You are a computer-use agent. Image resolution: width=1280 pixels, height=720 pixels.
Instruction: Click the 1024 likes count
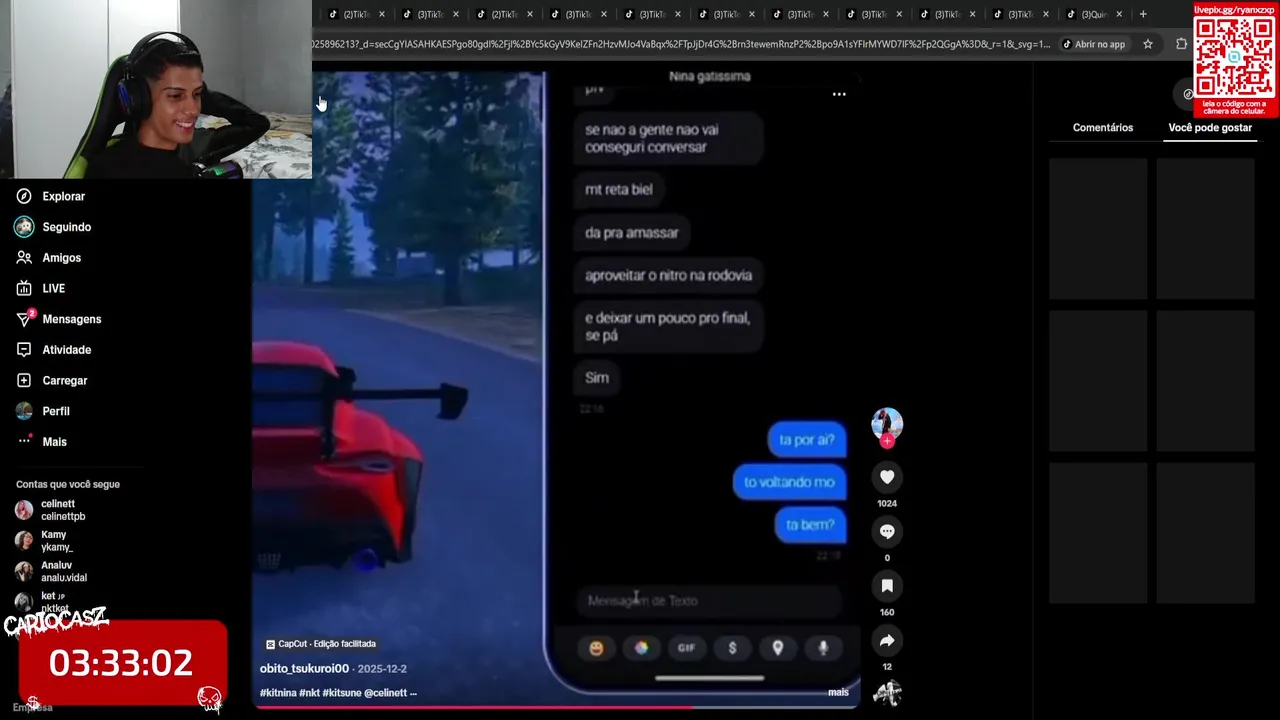(x=887, y=504)
